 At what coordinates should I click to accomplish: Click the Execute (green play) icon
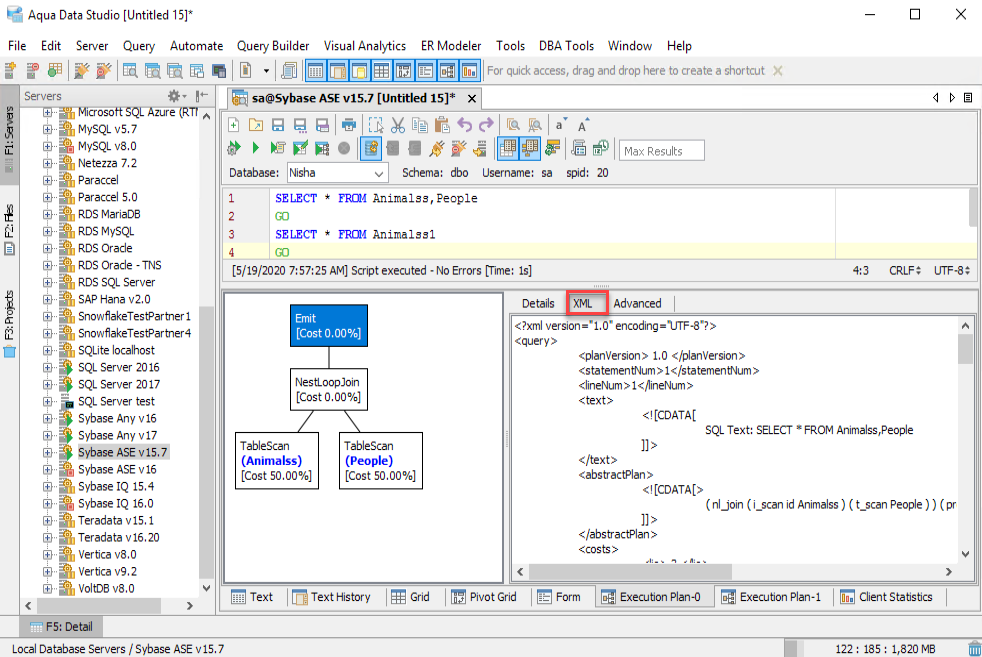tap(255, 149)
